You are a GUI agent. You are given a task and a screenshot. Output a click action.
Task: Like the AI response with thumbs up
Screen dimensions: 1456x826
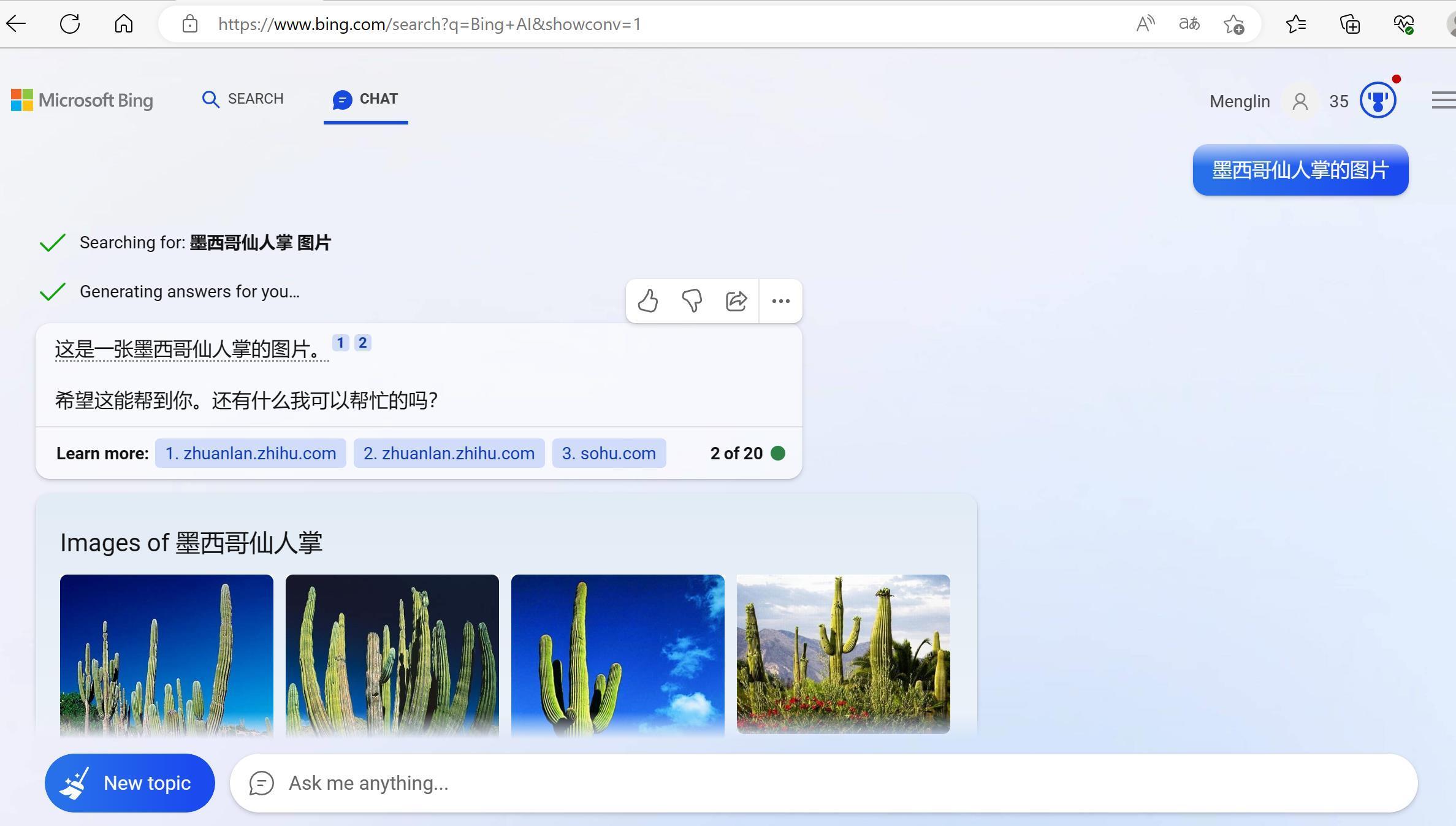pyautogui.click(x=647, y=301)
